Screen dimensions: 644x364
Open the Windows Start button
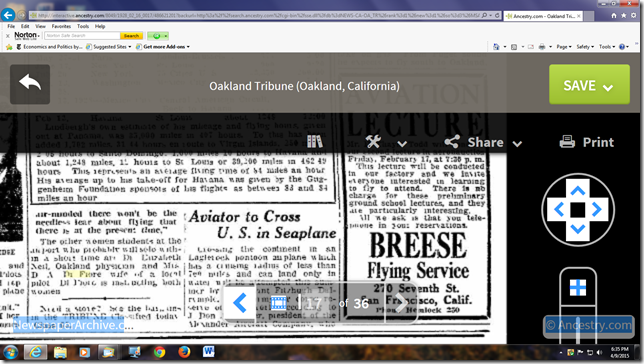click(x=10, y=352)
